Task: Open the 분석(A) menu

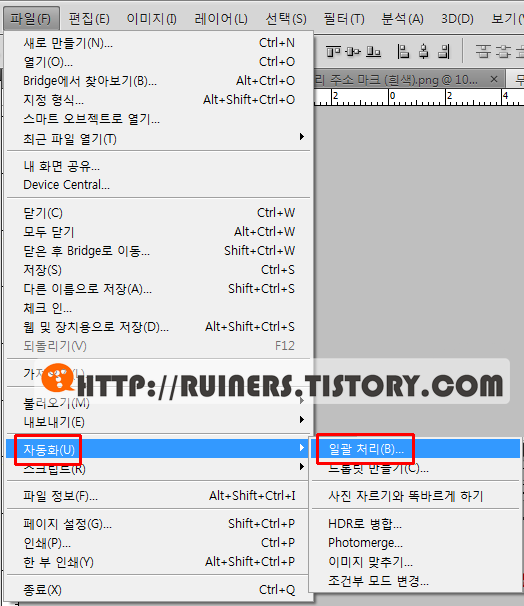Action: click(x=402, y=19)
